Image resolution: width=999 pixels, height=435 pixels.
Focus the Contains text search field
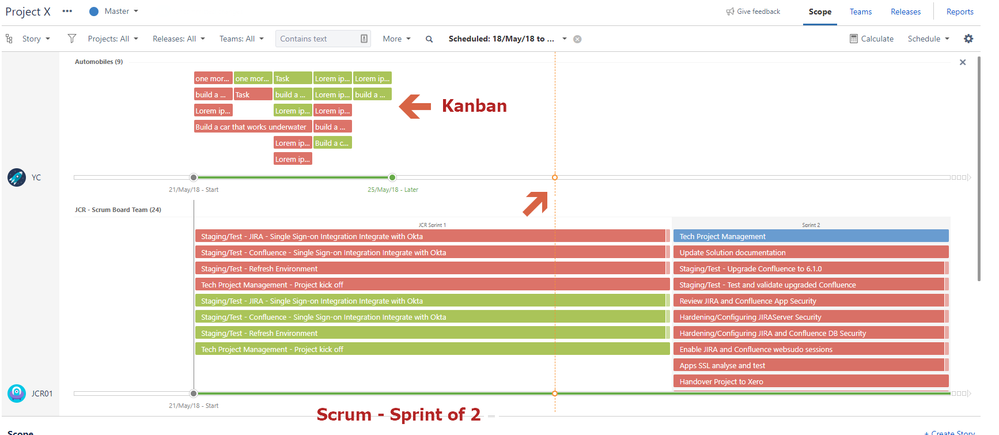point(324,39)
